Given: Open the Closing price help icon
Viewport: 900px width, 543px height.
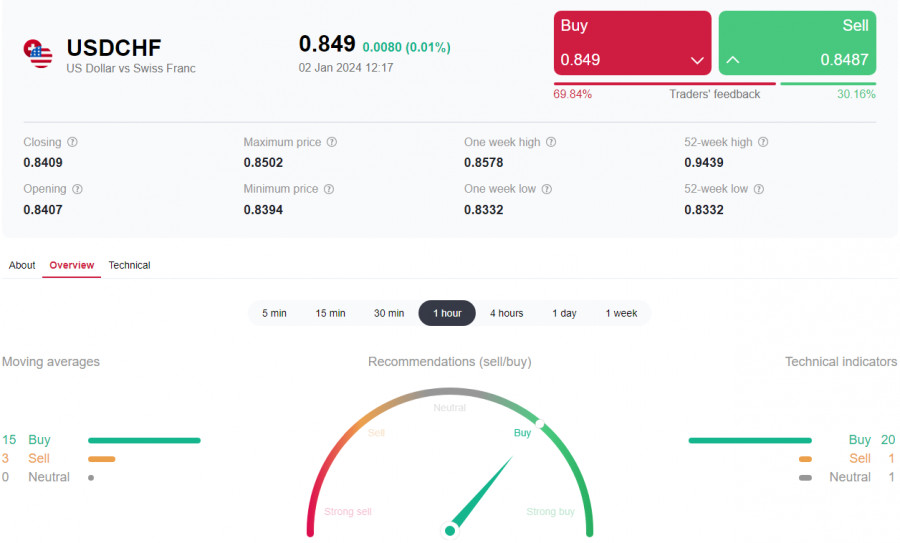Looking at the screenshot, I should [x=72, y=142].
